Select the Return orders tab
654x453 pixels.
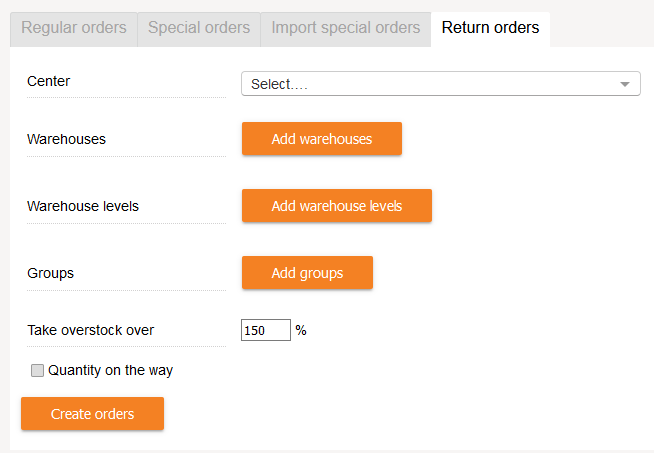pos(490,28)
